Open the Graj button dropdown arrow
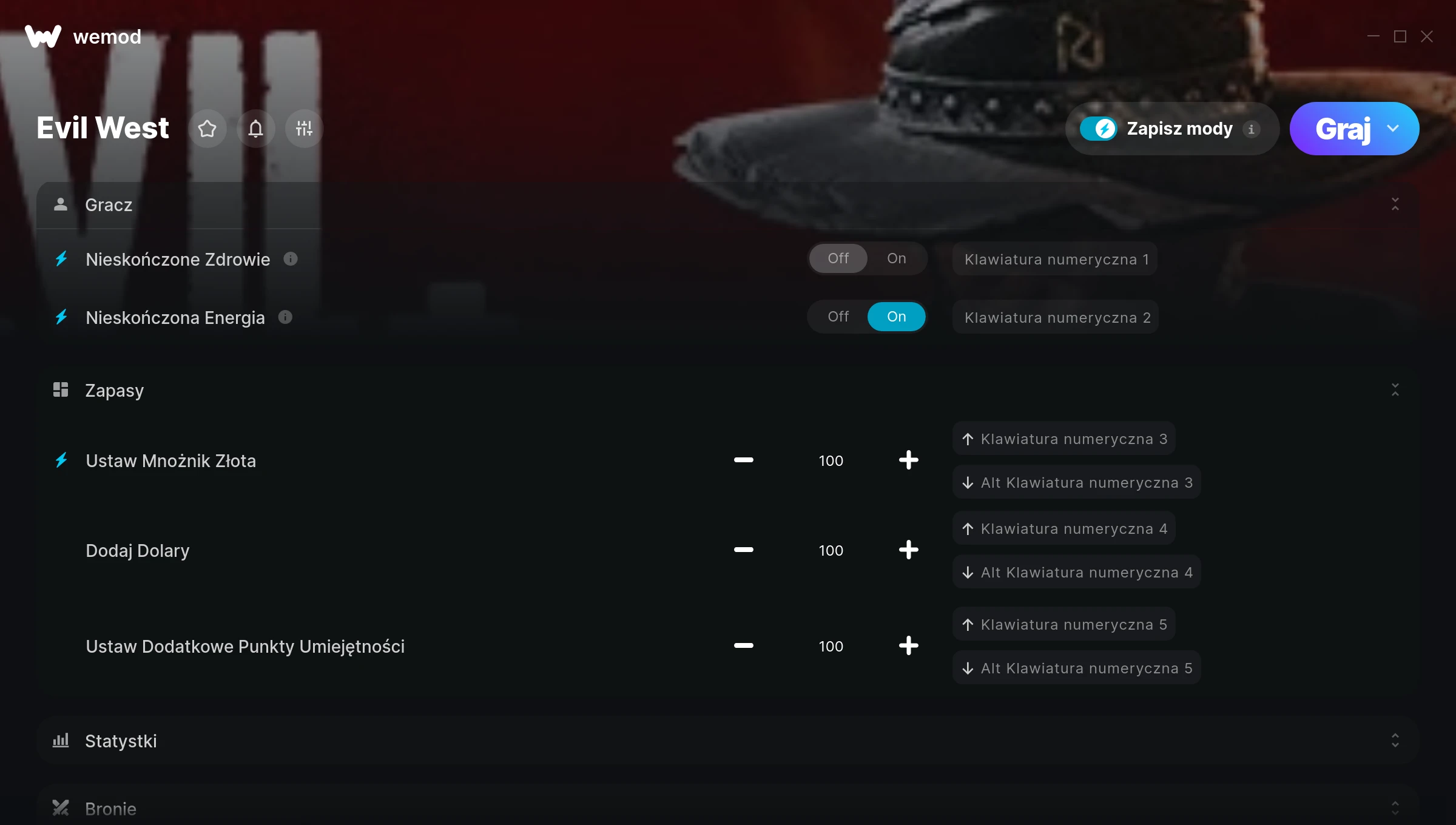1456x825 pixels. click(x=1393, y=129)
